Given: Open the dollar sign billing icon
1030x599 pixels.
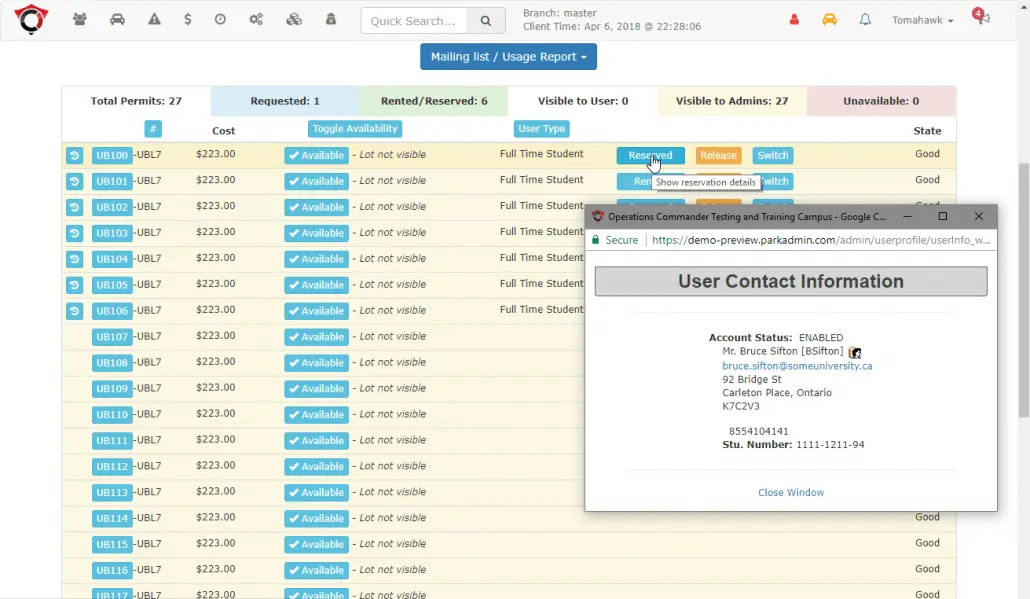Looking at the screenshot, I should 188,18.
